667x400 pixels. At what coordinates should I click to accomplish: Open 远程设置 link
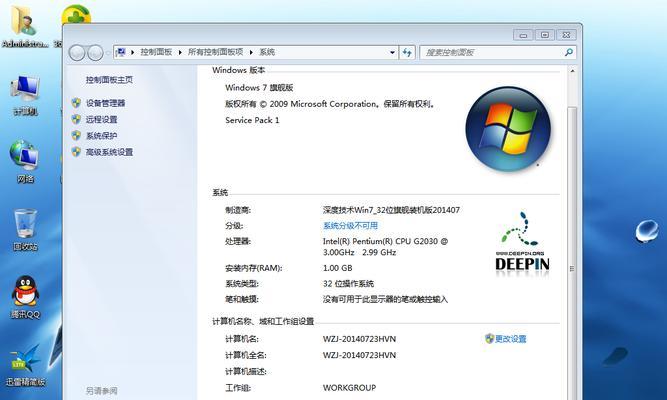point(101,120)
